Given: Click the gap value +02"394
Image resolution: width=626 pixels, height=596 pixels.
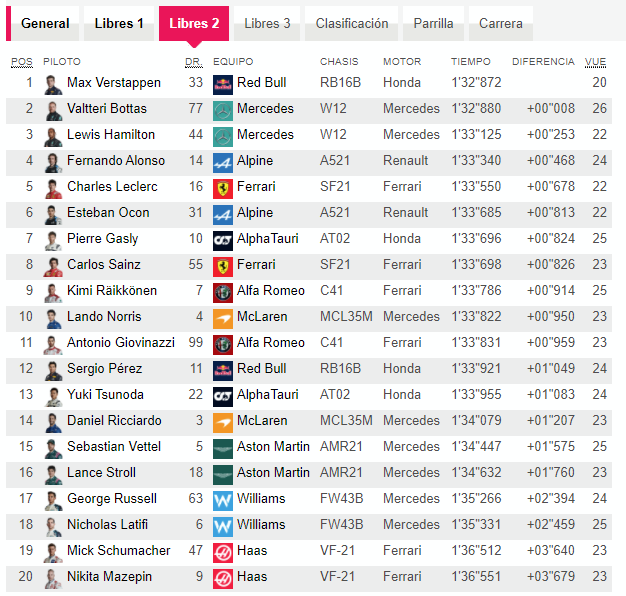Looking at the screenshot, I should [x=551, y=499].
